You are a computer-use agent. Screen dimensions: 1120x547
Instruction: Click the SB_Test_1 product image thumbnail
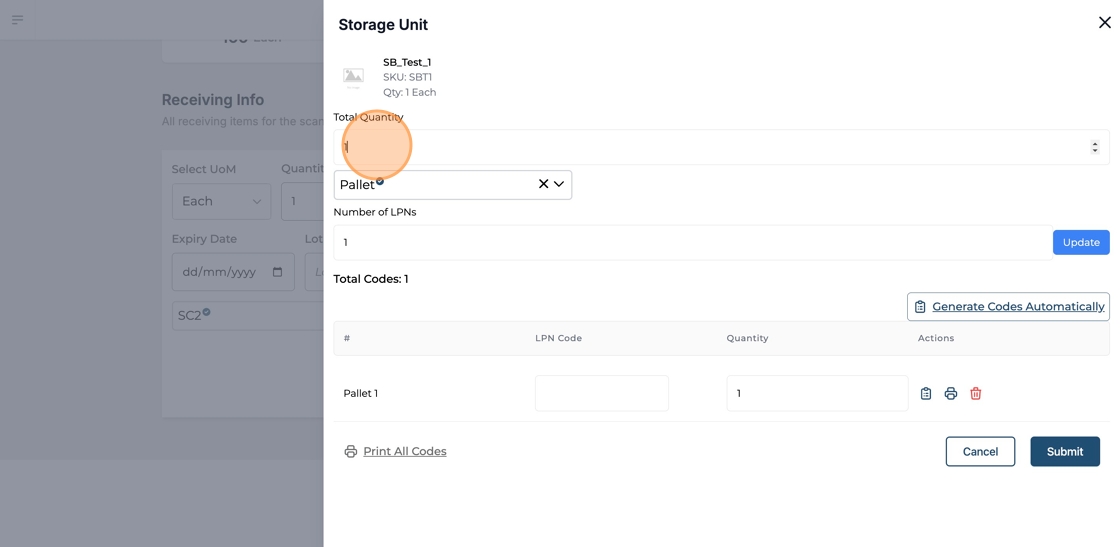[354, 77]
